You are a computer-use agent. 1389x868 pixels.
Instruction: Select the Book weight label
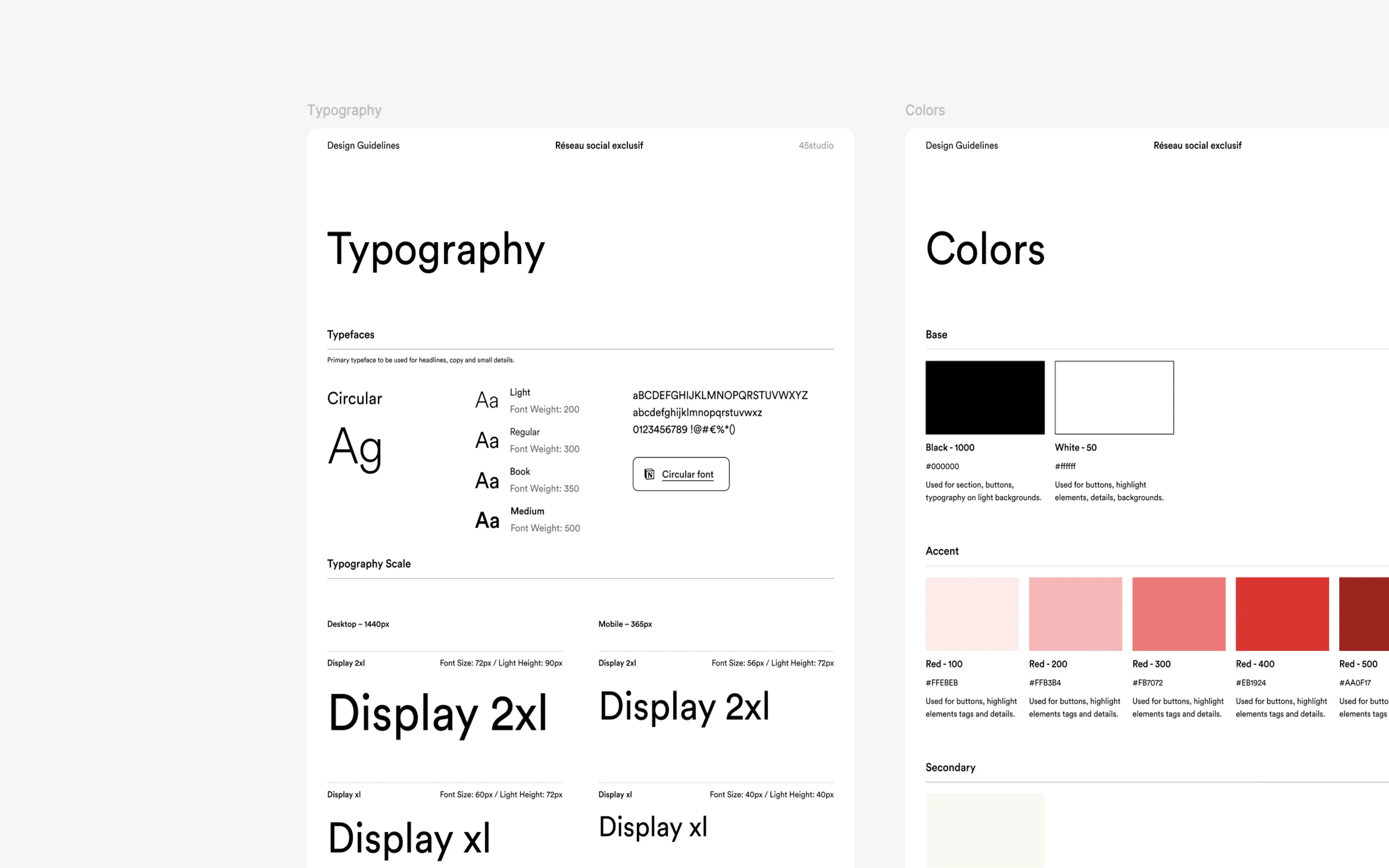click(x=520, y=471)
